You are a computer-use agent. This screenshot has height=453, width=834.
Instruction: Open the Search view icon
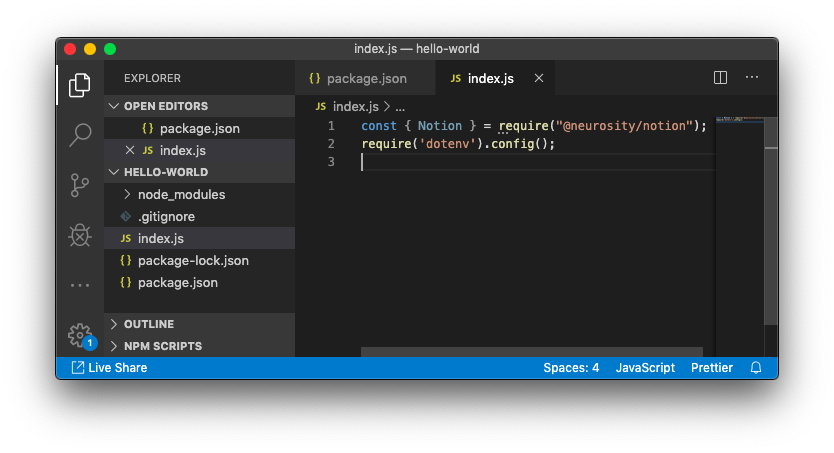coord(80,135)
